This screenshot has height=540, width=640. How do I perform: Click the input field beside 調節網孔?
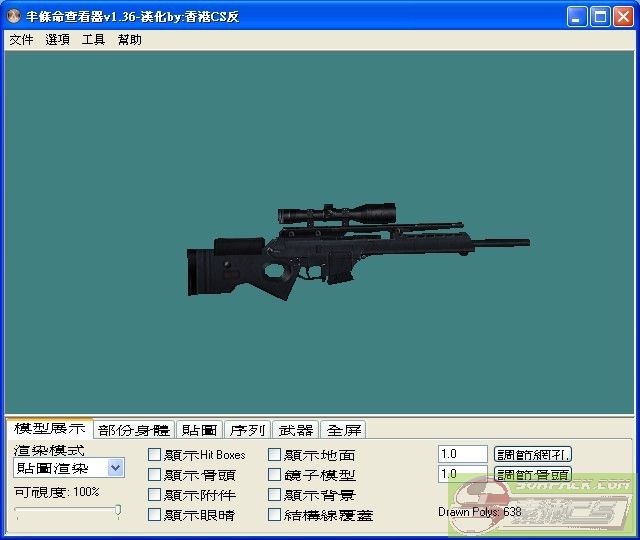tap(462, 454)
